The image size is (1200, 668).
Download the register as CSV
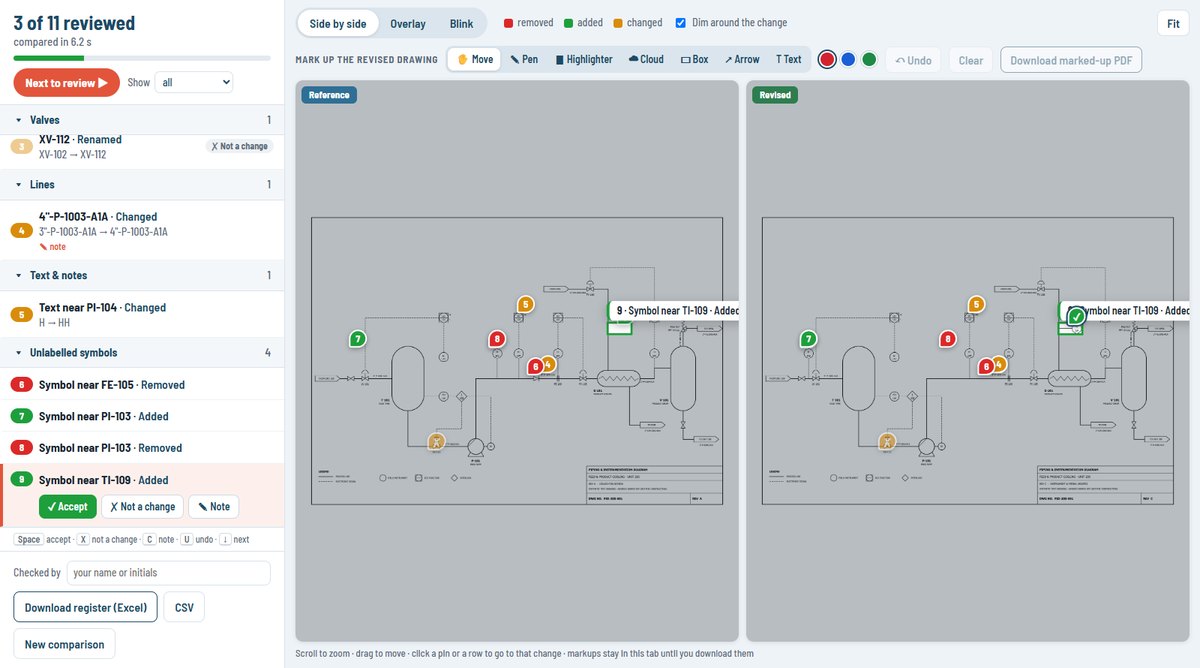click(184, 607)
